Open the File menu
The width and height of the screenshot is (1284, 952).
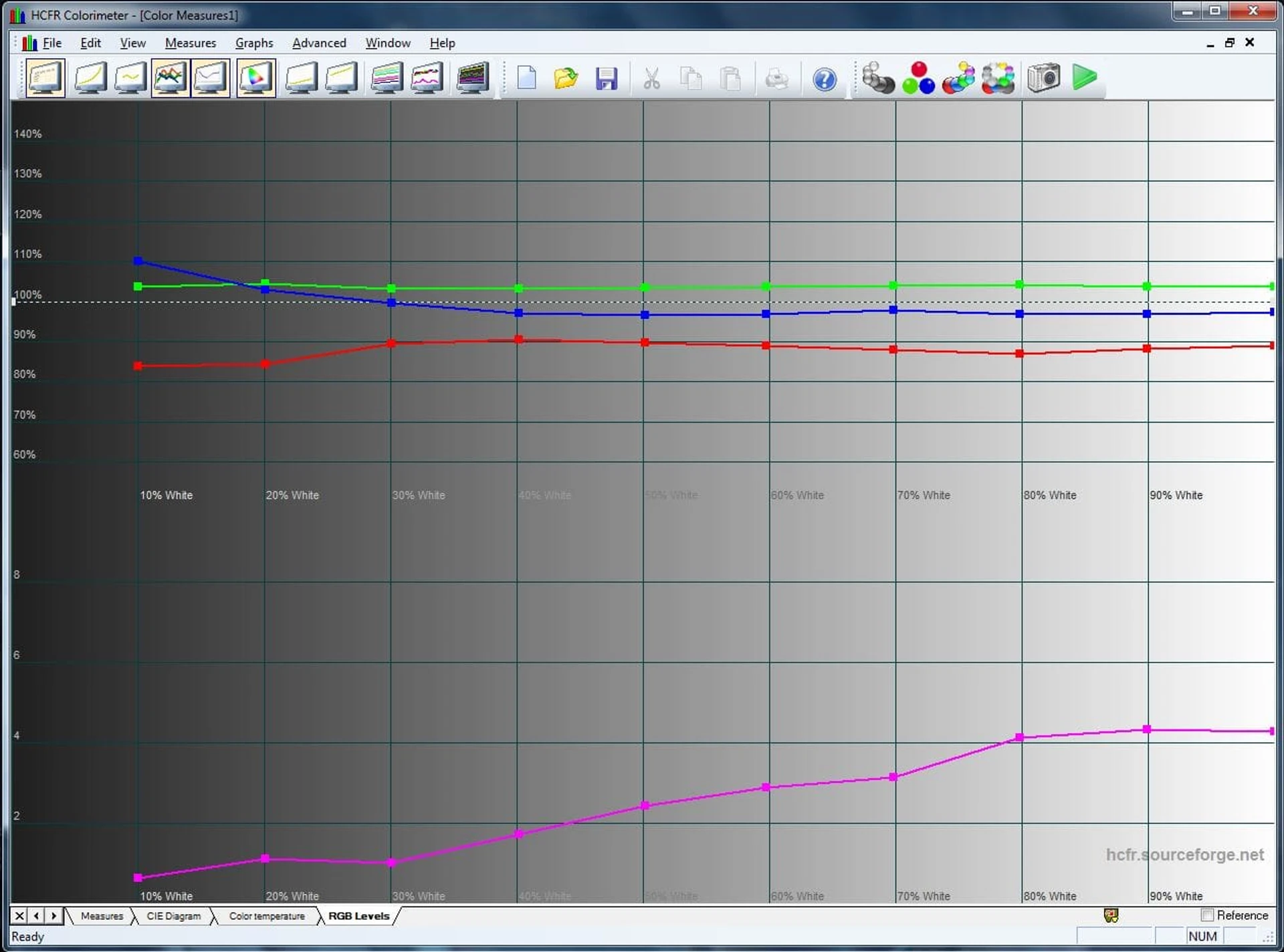click(x=51, y=43)
